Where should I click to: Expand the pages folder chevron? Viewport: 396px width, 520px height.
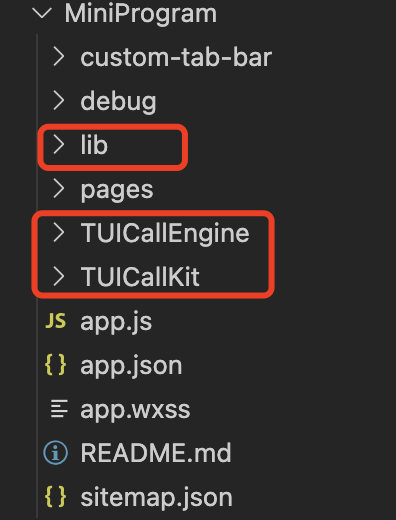(x=59, y=189)
